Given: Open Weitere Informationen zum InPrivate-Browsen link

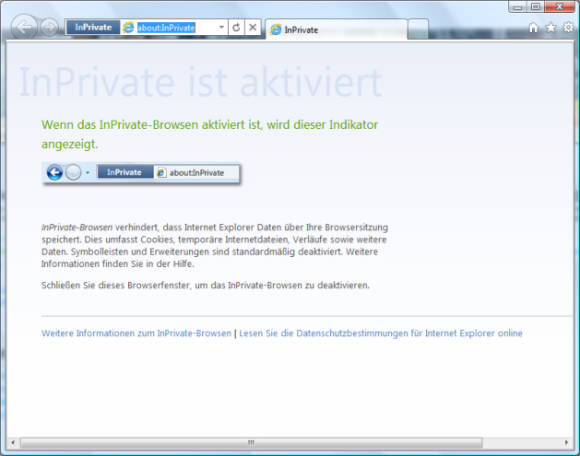Looking at the screenshot, I should 136,333.
